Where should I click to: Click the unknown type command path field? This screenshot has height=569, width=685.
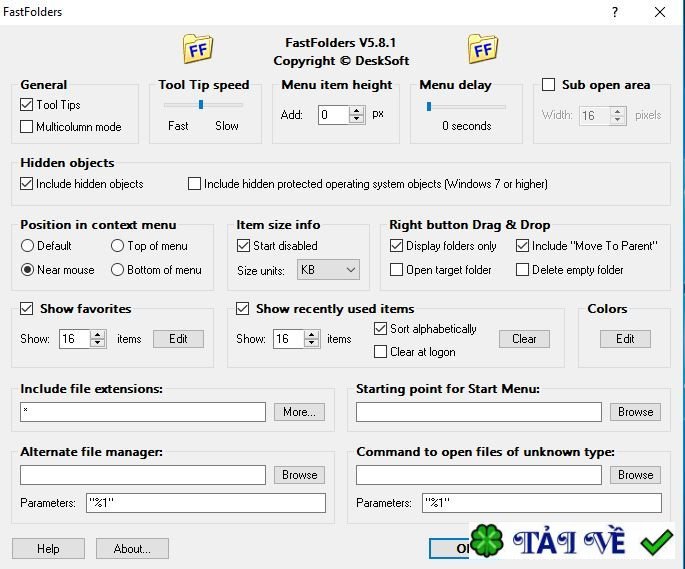[x=479, y=475]
